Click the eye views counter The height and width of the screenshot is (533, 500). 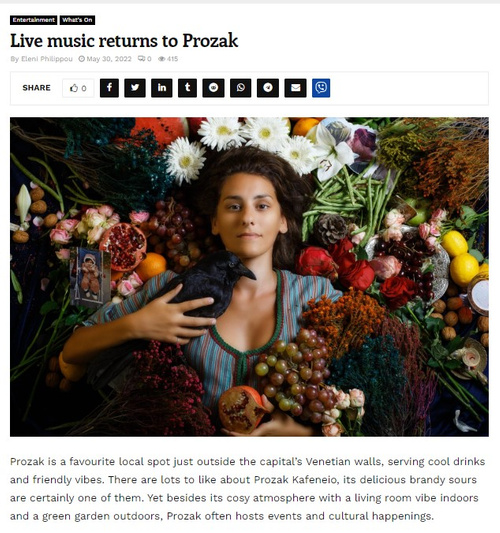point(162,59)
